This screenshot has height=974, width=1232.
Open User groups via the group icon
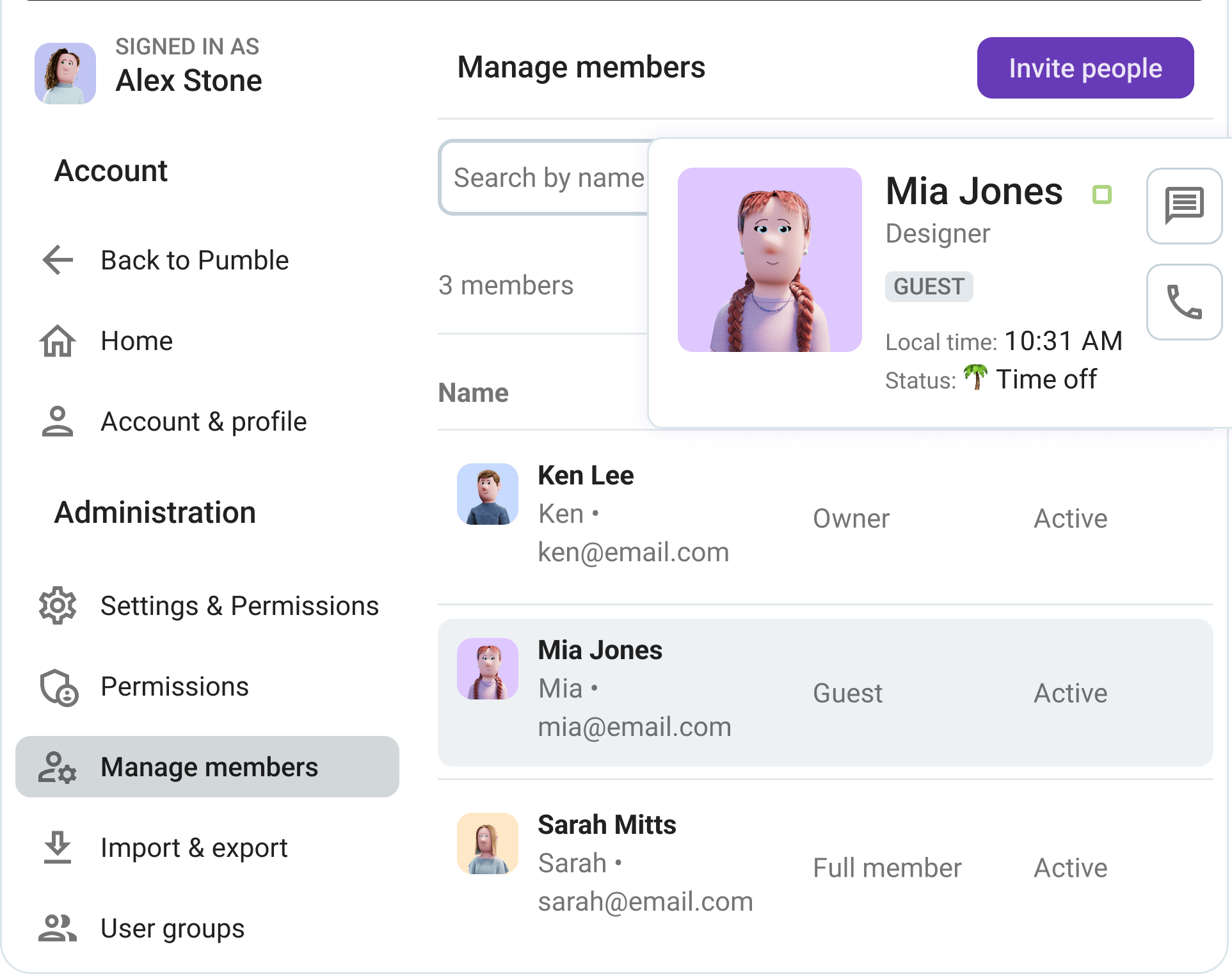click(x=58, y=929)
